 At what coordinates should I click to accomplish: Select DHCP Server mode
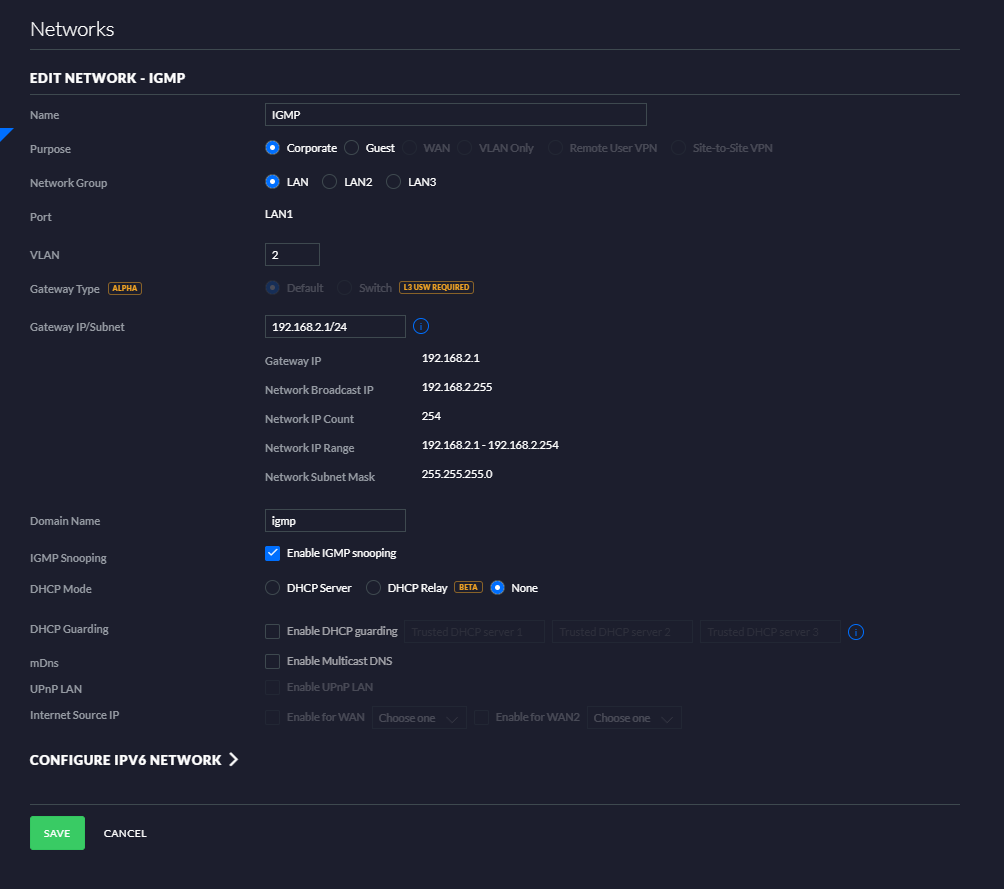[x=272, y=588]
